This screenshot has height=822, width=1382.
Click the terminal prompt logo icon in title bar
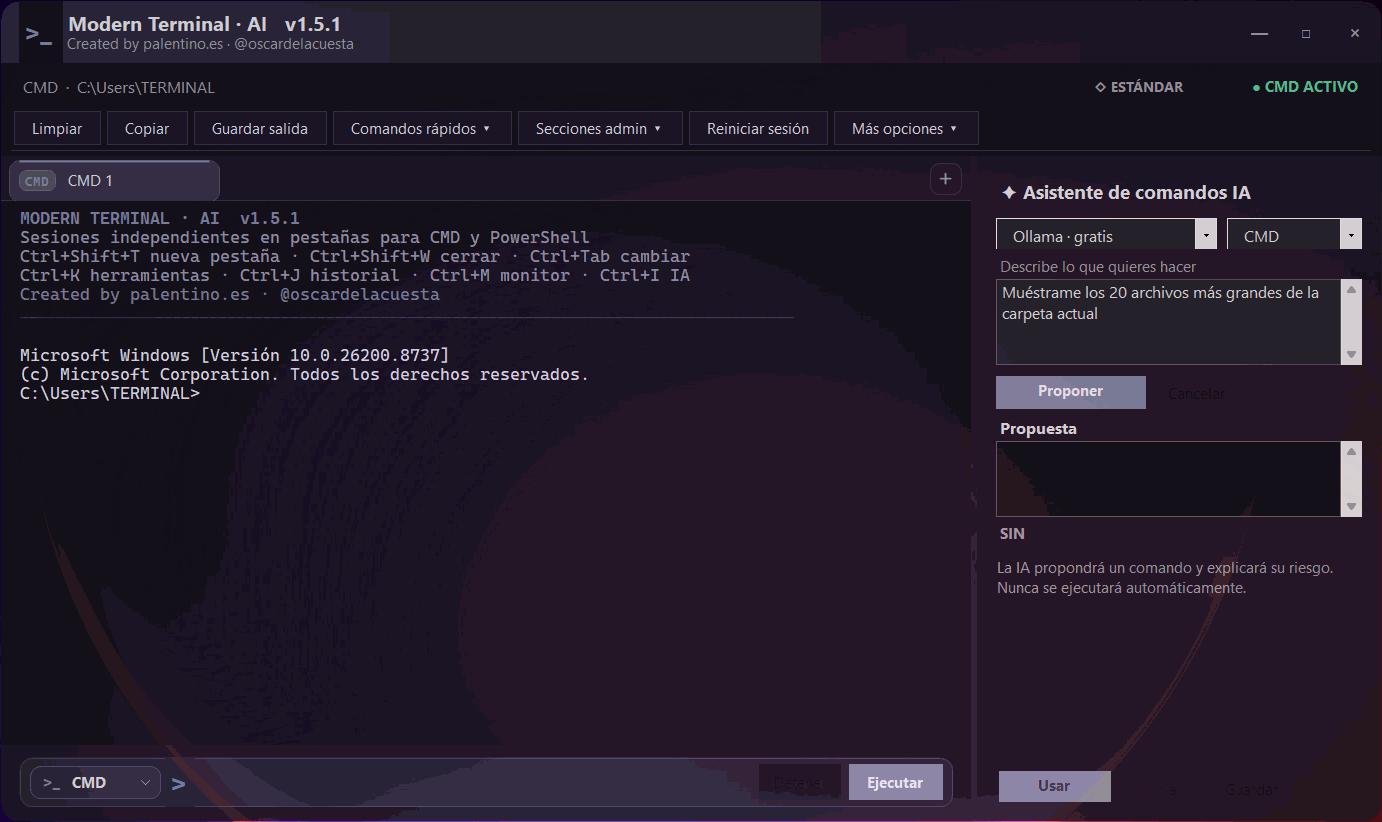pyautogui.click(x=39, y=34)
